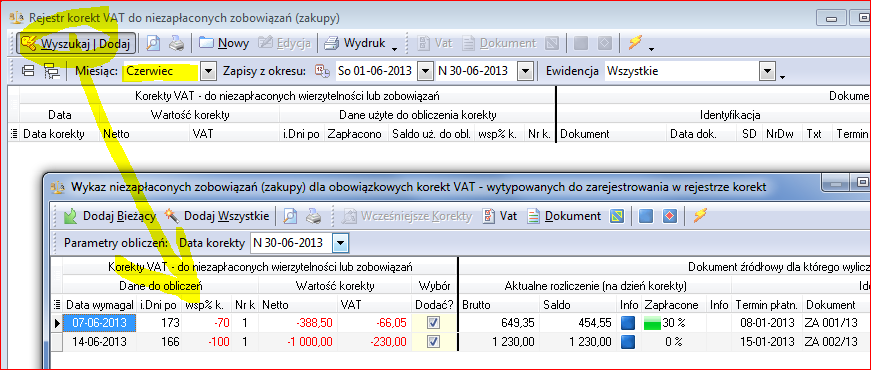Click the Czerwiec month field
The height and width of the screenshot is (370, 871).
[x=162, y=71]
